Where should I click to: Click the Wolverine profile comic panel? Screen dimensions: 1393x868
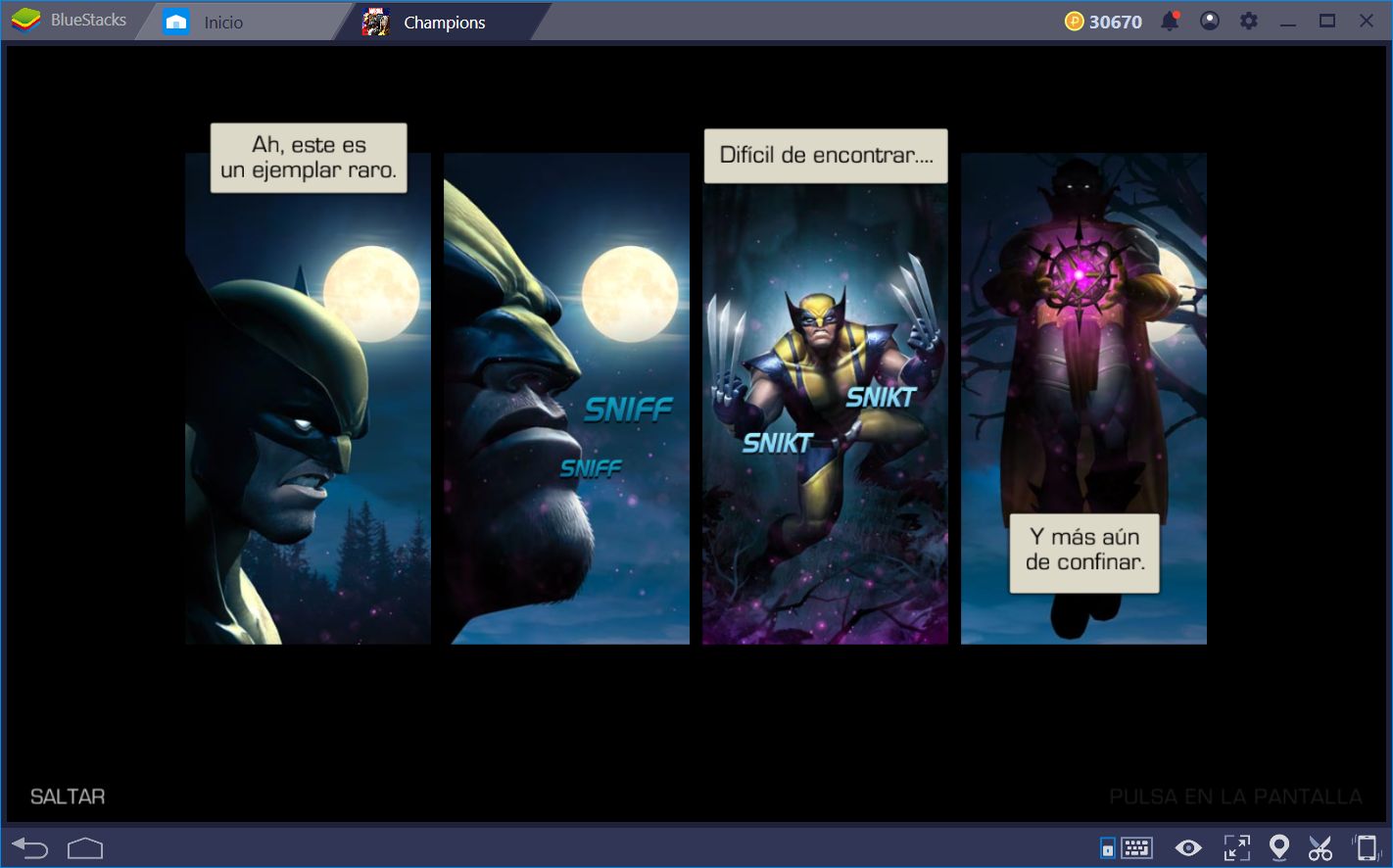[308, 398]
